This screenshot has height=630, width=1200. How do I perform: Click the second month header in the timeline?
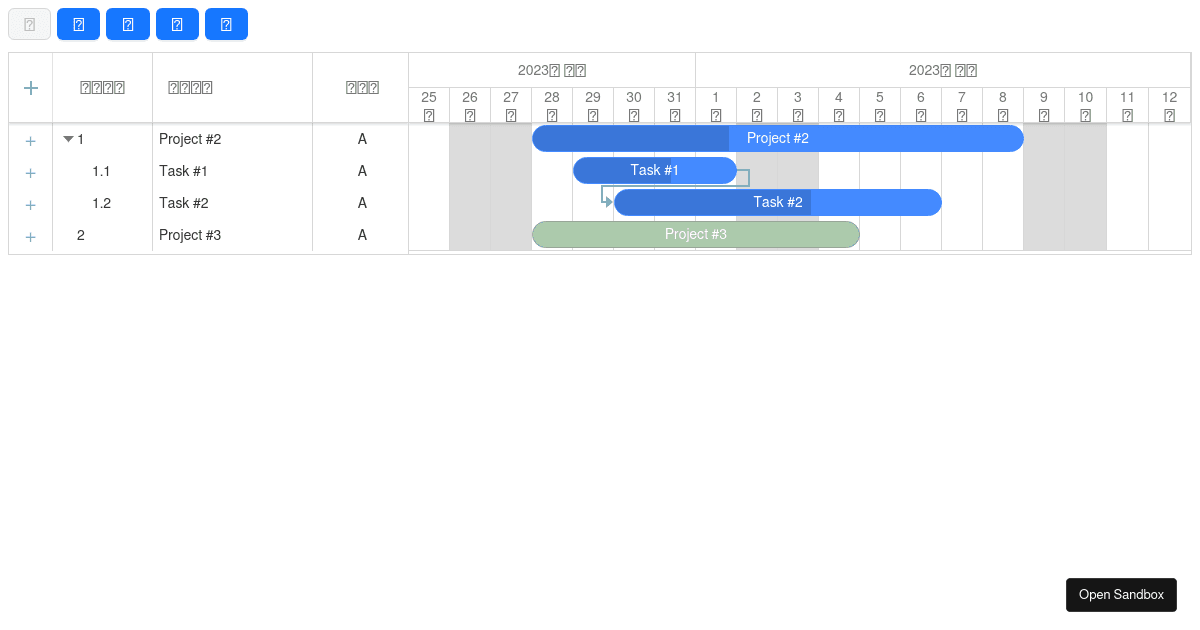coord(941,70)
